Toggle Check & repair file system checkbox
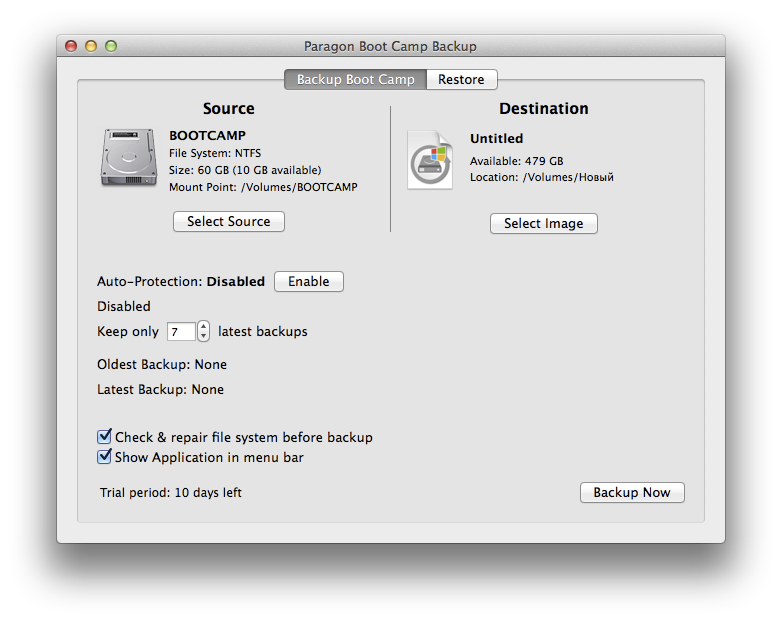 [x=104, y=437]
